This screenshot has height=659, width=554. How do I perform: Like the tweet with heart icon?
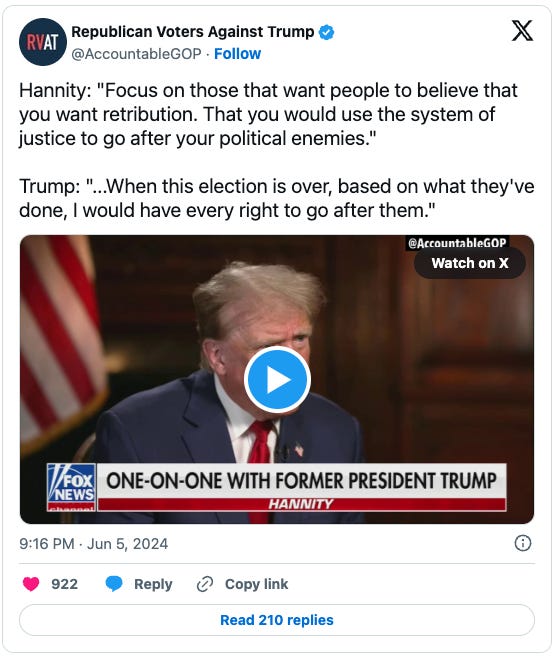(x=31, y=583)
